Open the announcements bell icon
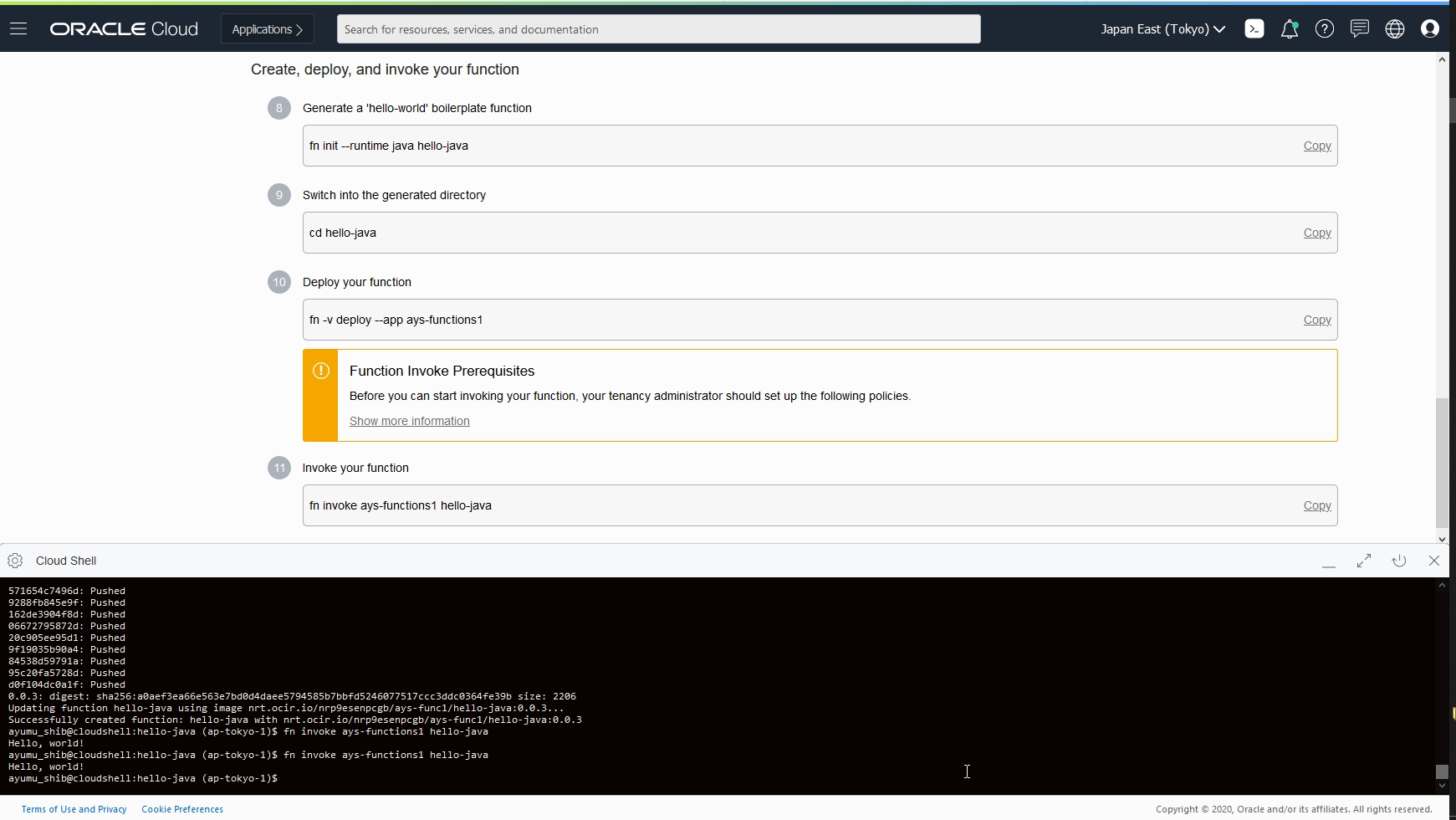Viewport: 1456px width, 820px height. pos(1290,29)
